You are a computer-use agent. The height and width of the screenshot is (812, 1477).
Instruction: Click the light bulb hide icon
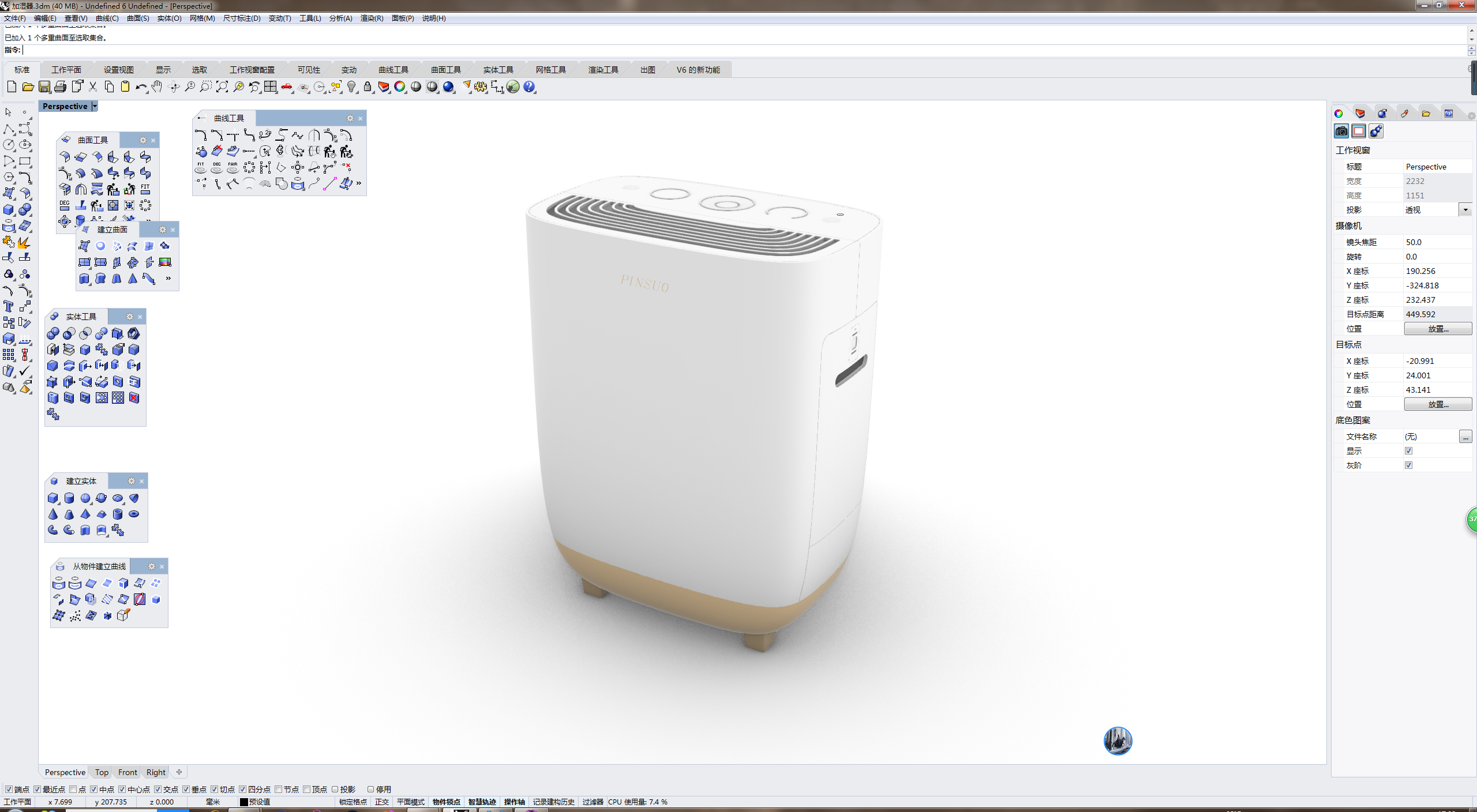coord(351,87)
